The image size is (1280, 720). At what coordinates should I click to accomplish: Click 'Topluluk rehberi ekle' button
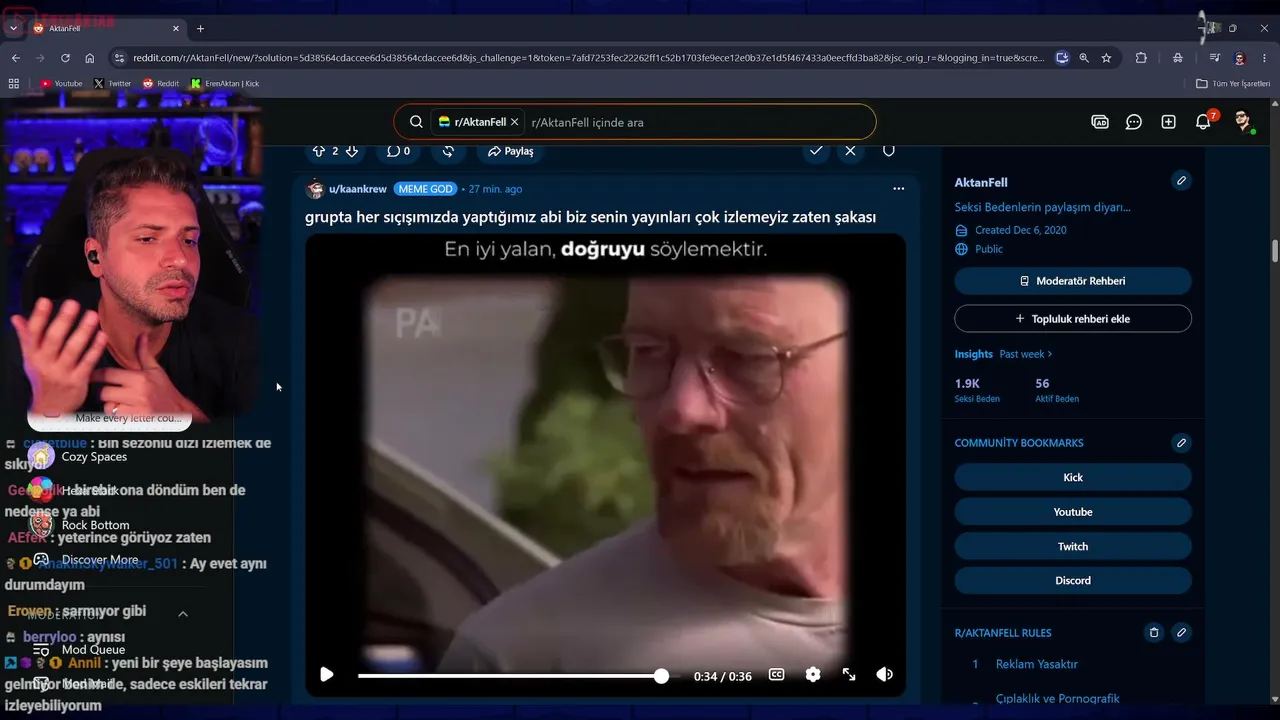click(x=1073, y=319)
